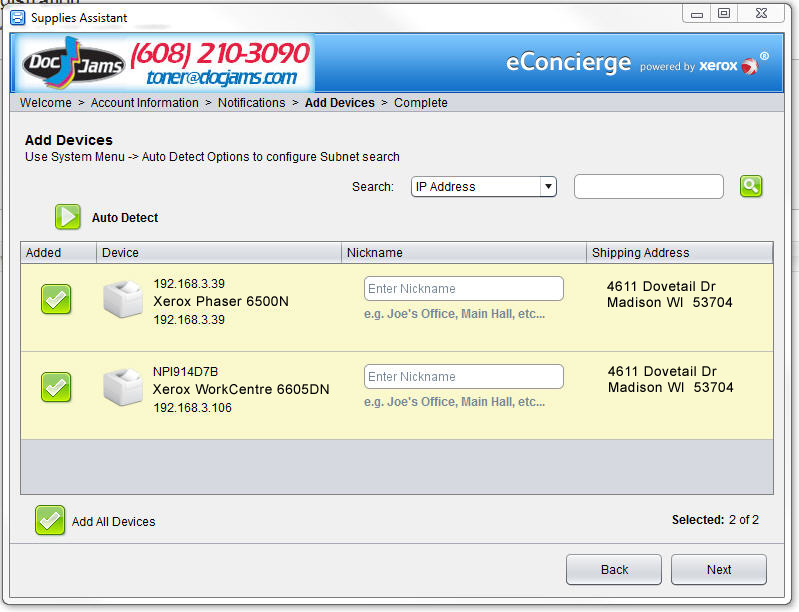Go to Notifications breadcrumb step
The width and height of the screenshot is (799, 612).
(251, 103)
